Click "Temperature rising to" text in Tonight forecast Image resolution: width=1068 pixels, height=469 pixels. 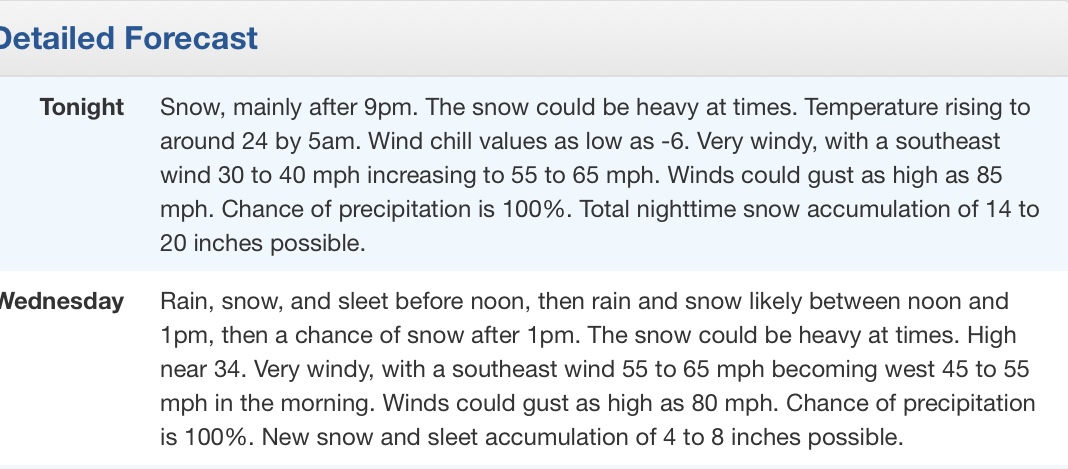click(x=917, y=108)
